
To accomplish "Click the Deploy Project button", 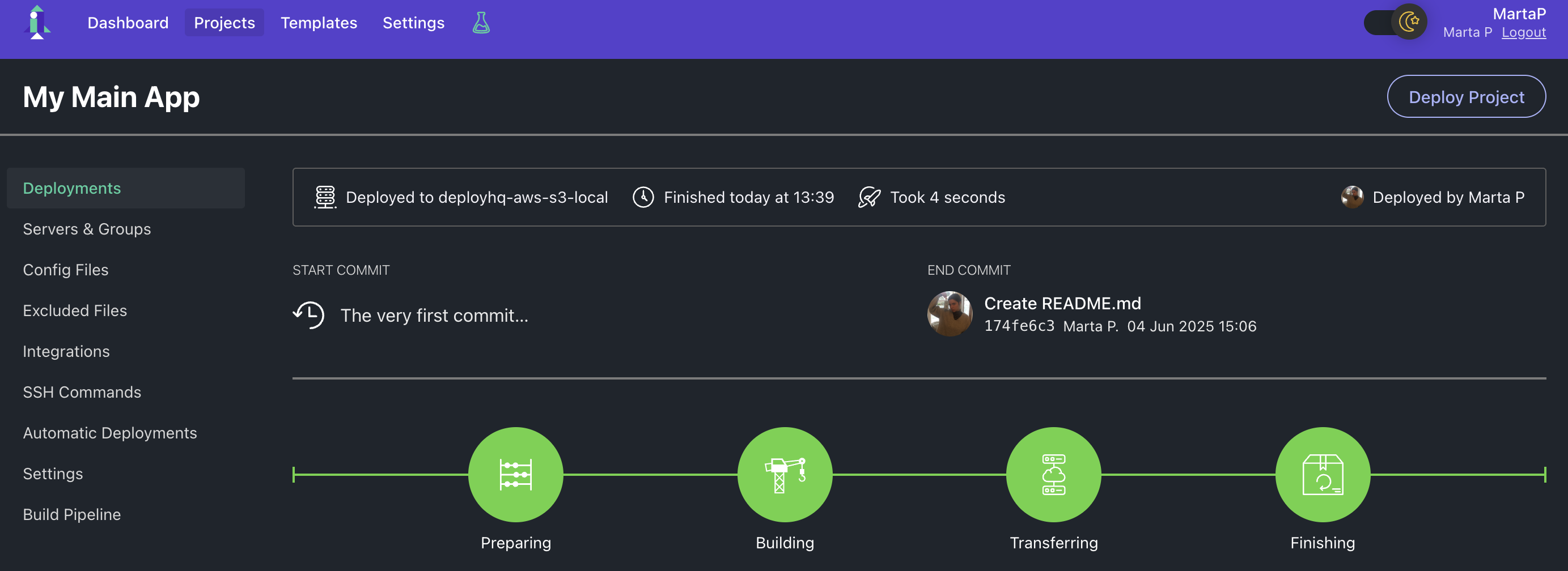I will pos(1466,96).
